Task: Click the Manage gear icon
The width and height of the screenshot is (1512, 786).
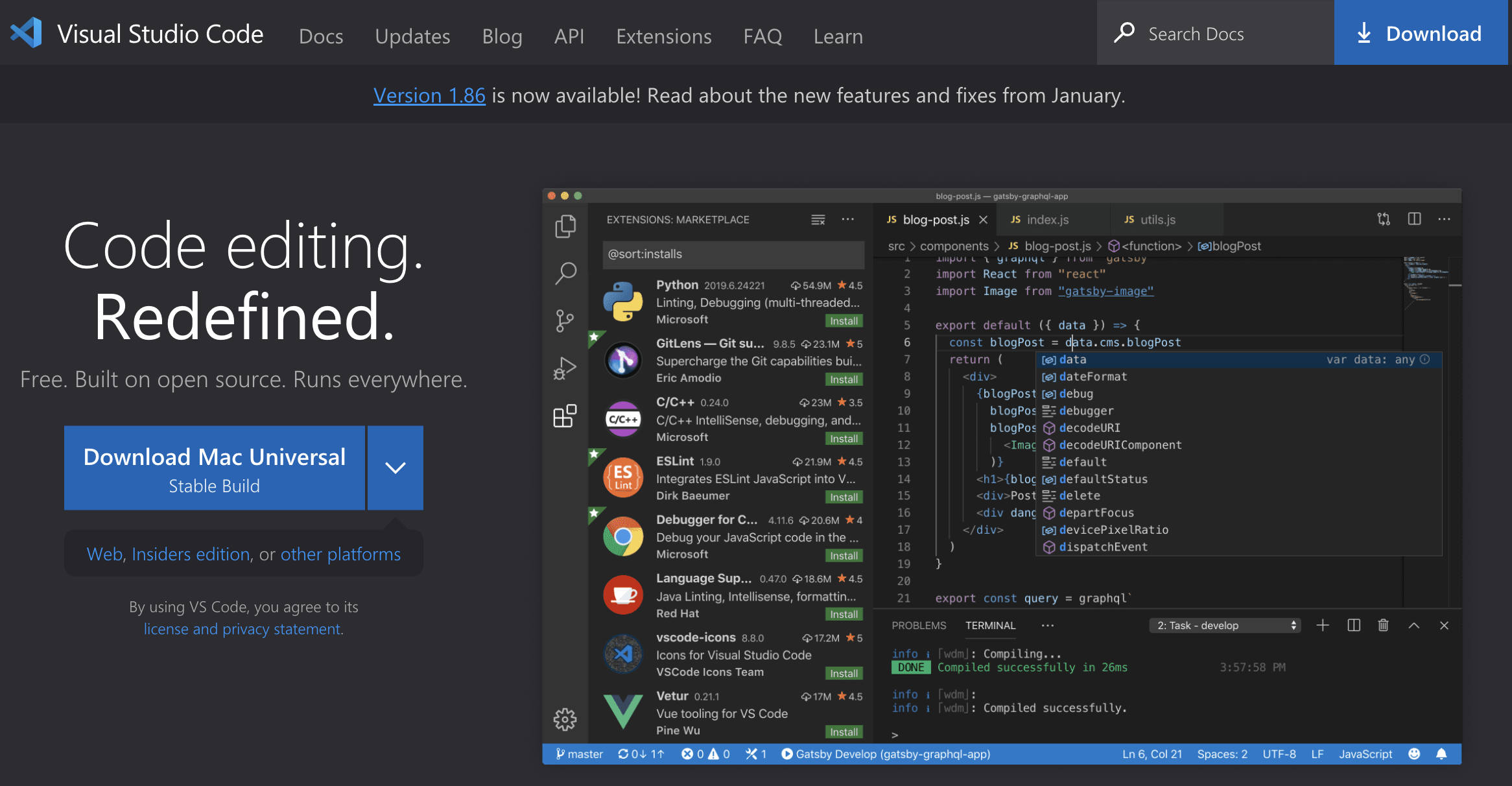Action: coord(565,719)
